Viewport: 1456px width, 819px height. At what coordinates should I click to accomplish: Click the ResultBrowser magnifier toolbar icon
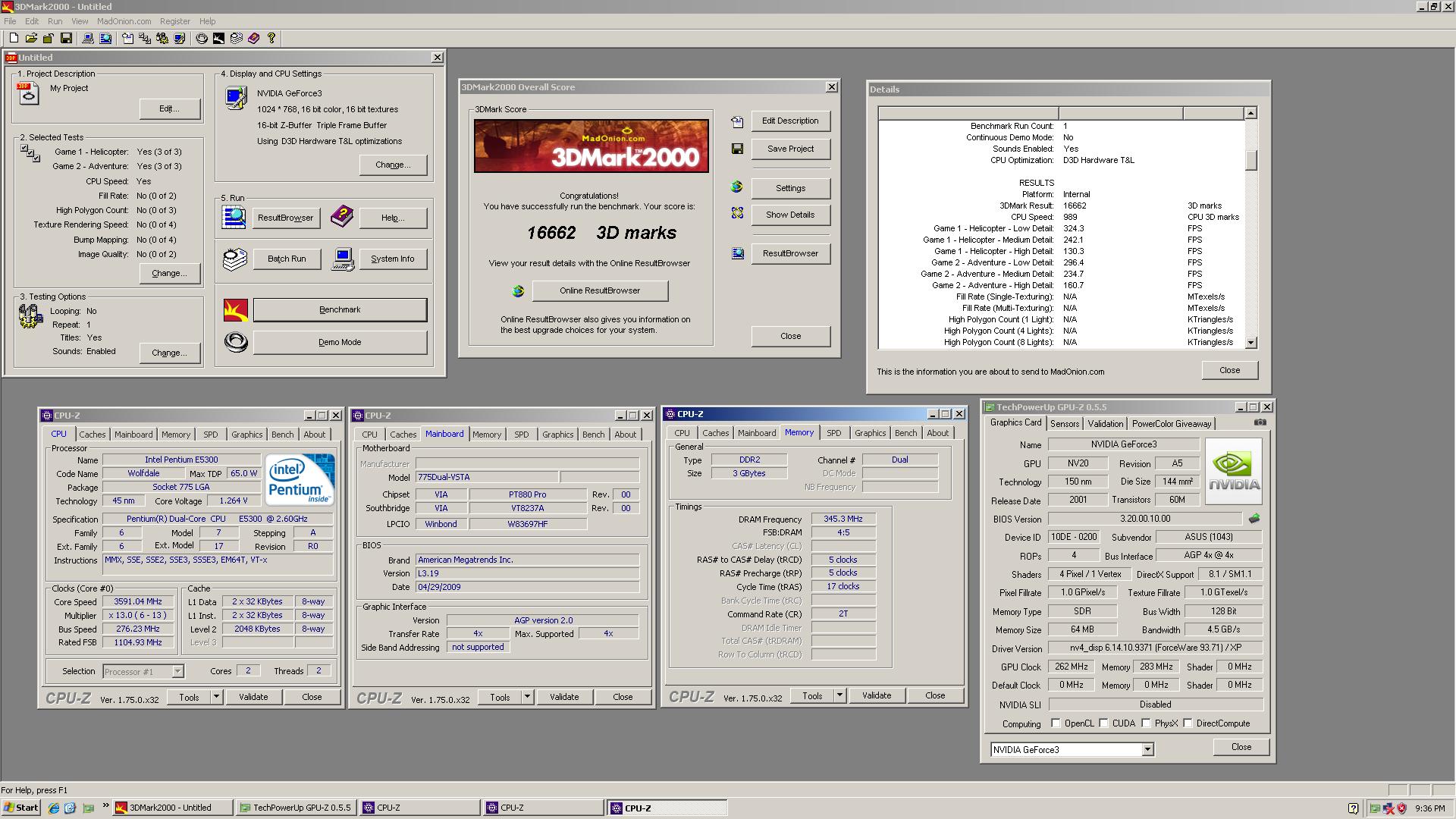click(x=105, y=38)
